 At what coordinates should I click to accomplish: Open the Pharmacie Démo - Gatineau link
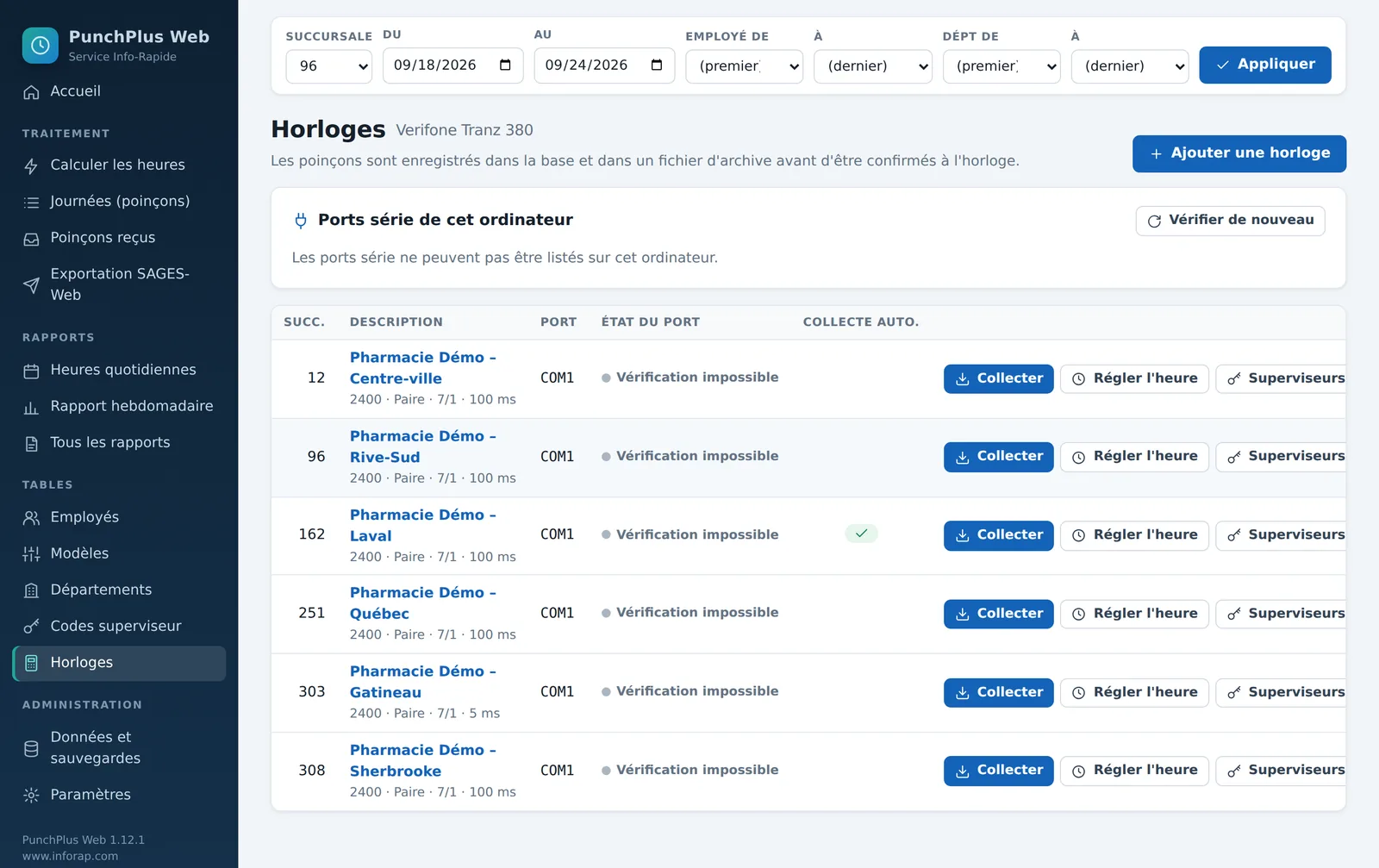pos(422,682)
